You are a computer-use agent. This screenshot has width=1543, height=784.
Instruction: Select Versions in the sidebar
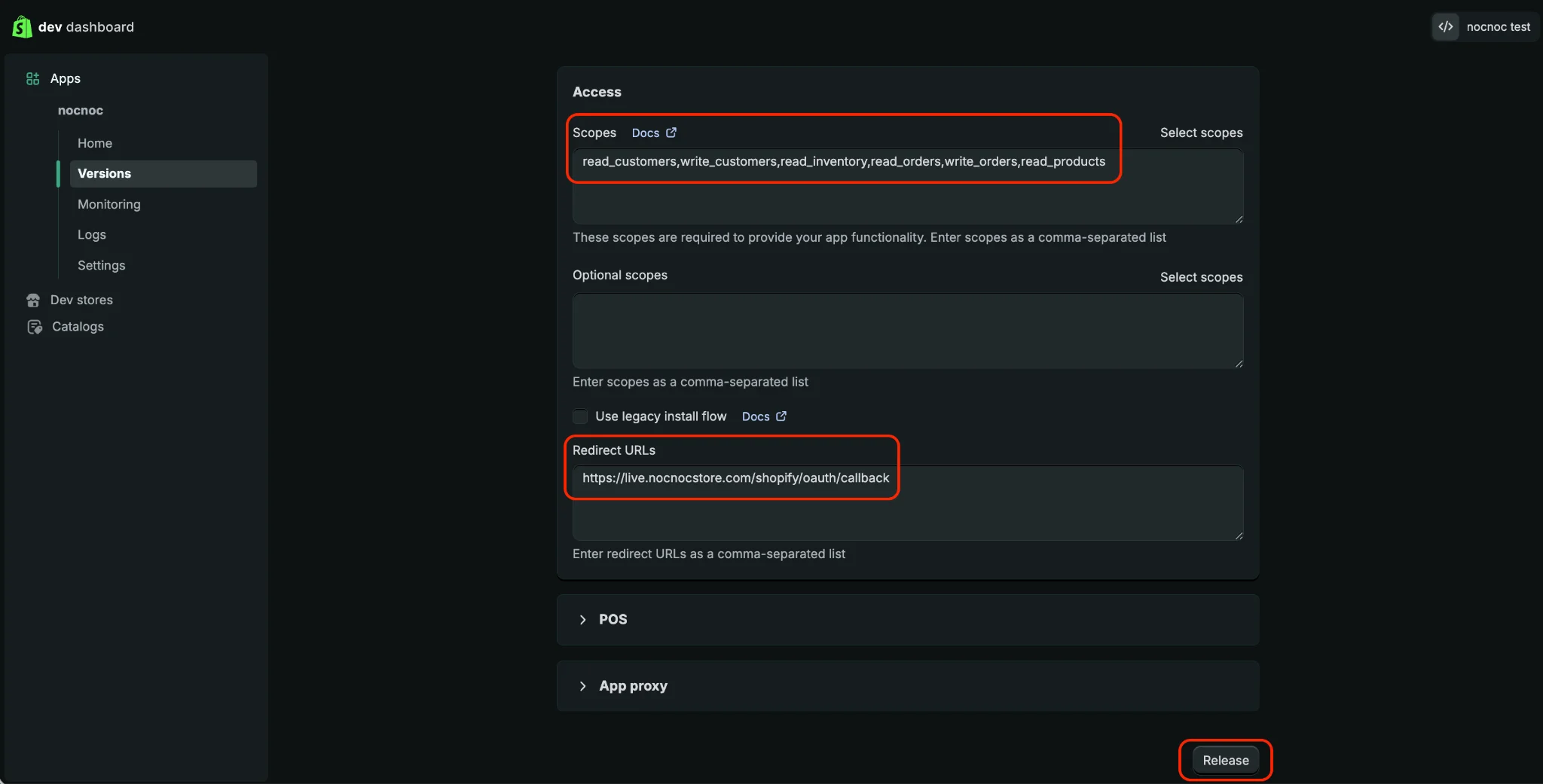point(163,173)
